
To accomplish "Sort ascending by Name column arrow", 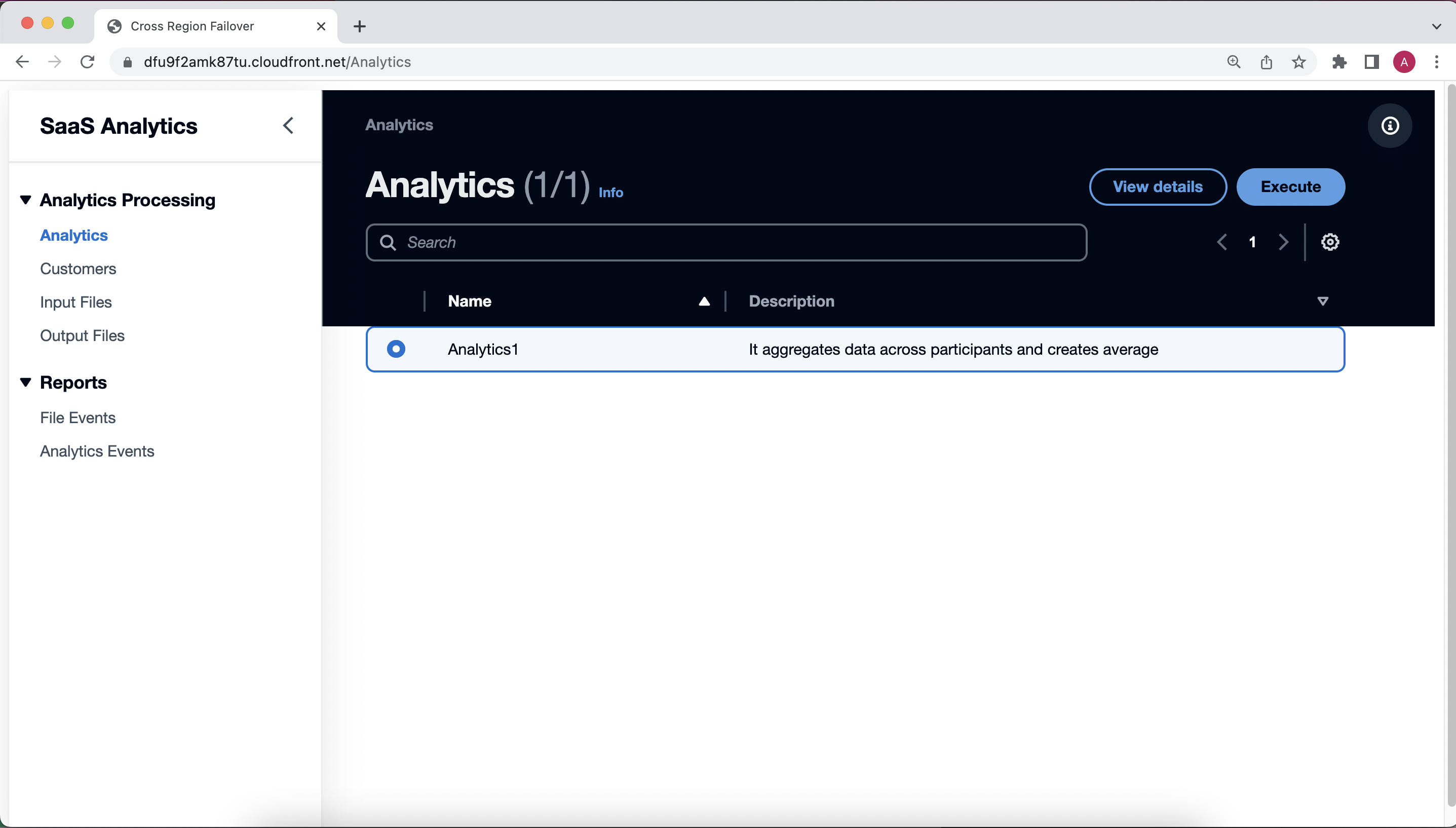I will coord(704,302).
